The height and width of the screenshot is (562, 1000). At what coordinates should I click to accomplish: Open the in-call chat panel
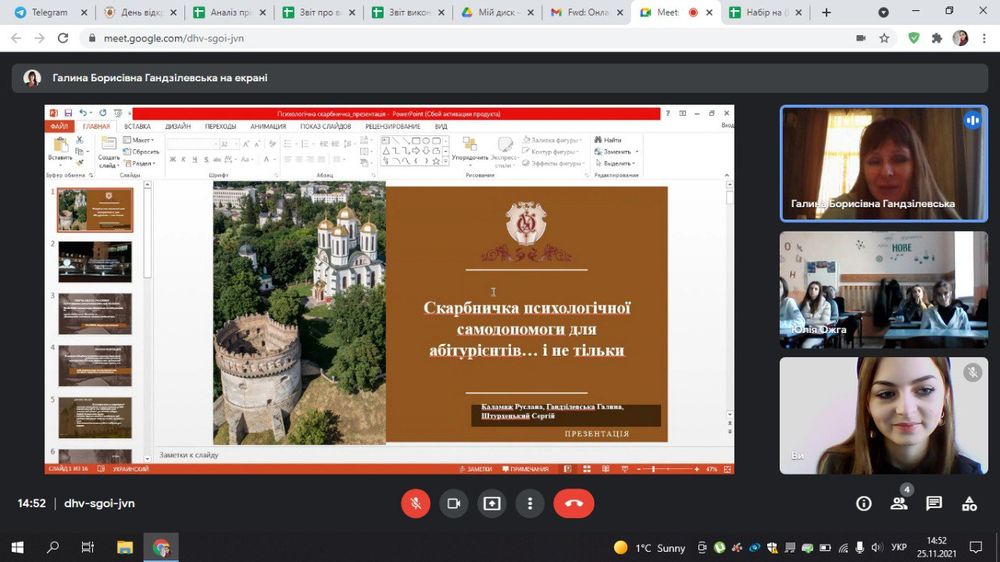pos(934,503)
